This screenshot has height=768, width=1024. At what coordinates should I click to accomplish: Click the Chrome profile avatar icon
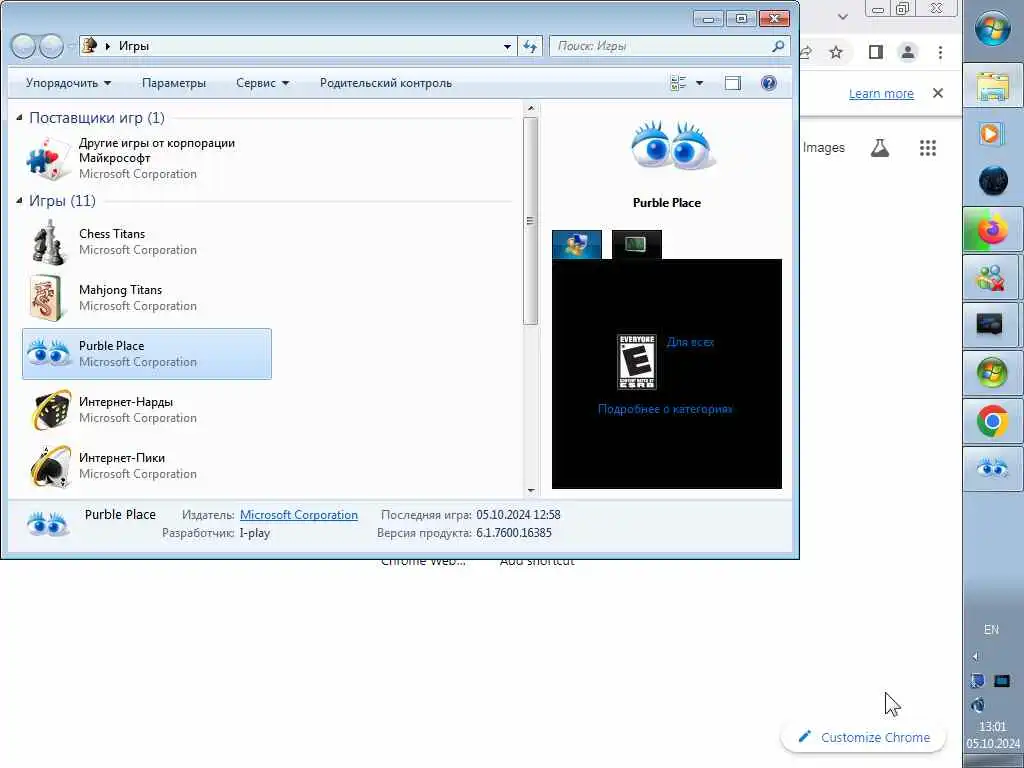[x=908, y=52]
